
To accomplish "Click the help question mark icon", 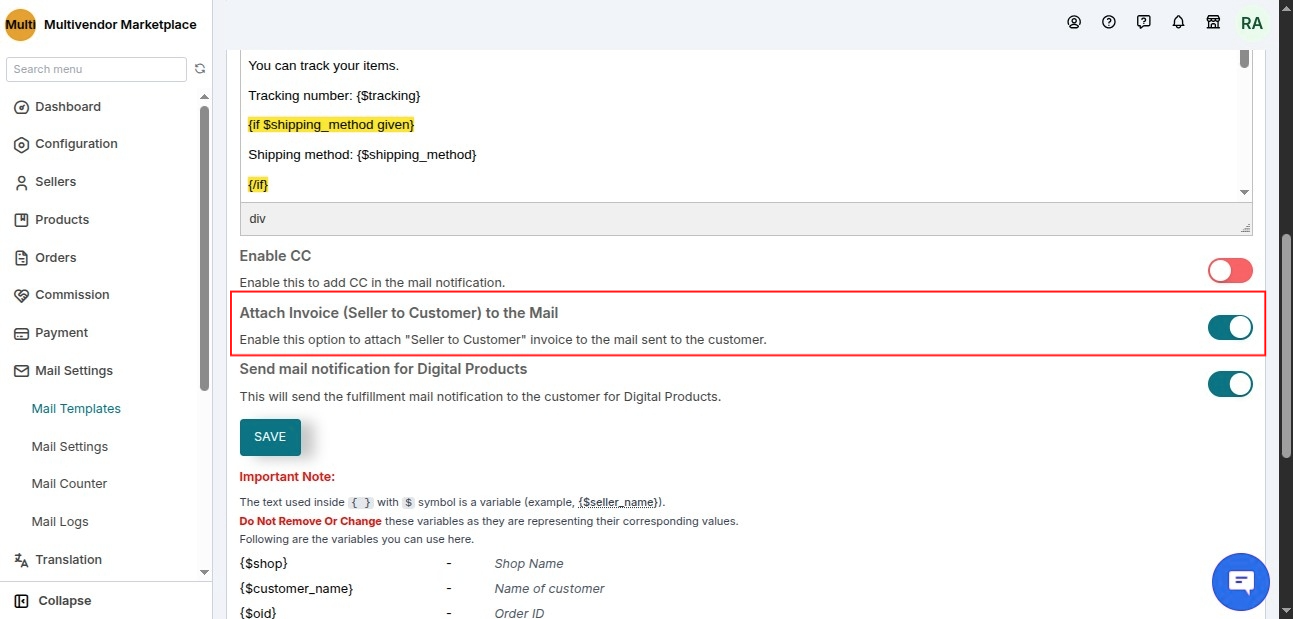I will [1109, 22].
